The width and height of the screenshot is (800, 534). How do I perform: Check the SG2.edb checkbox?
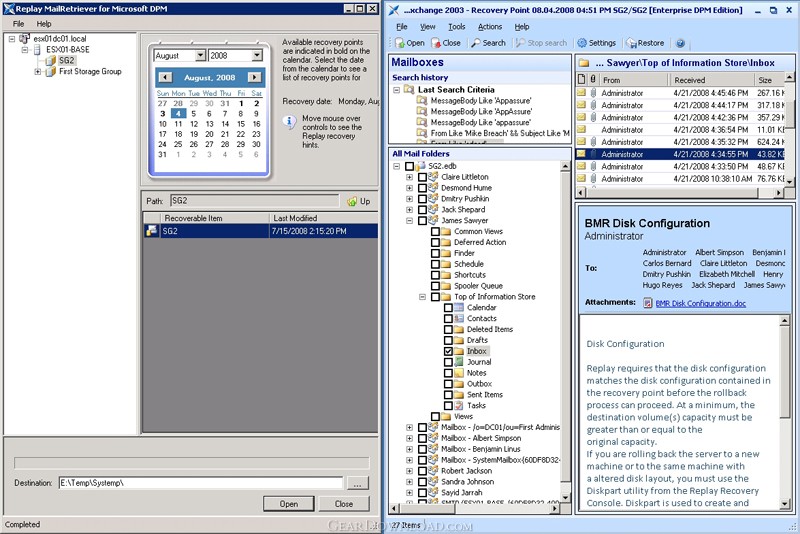click(410, 166)
